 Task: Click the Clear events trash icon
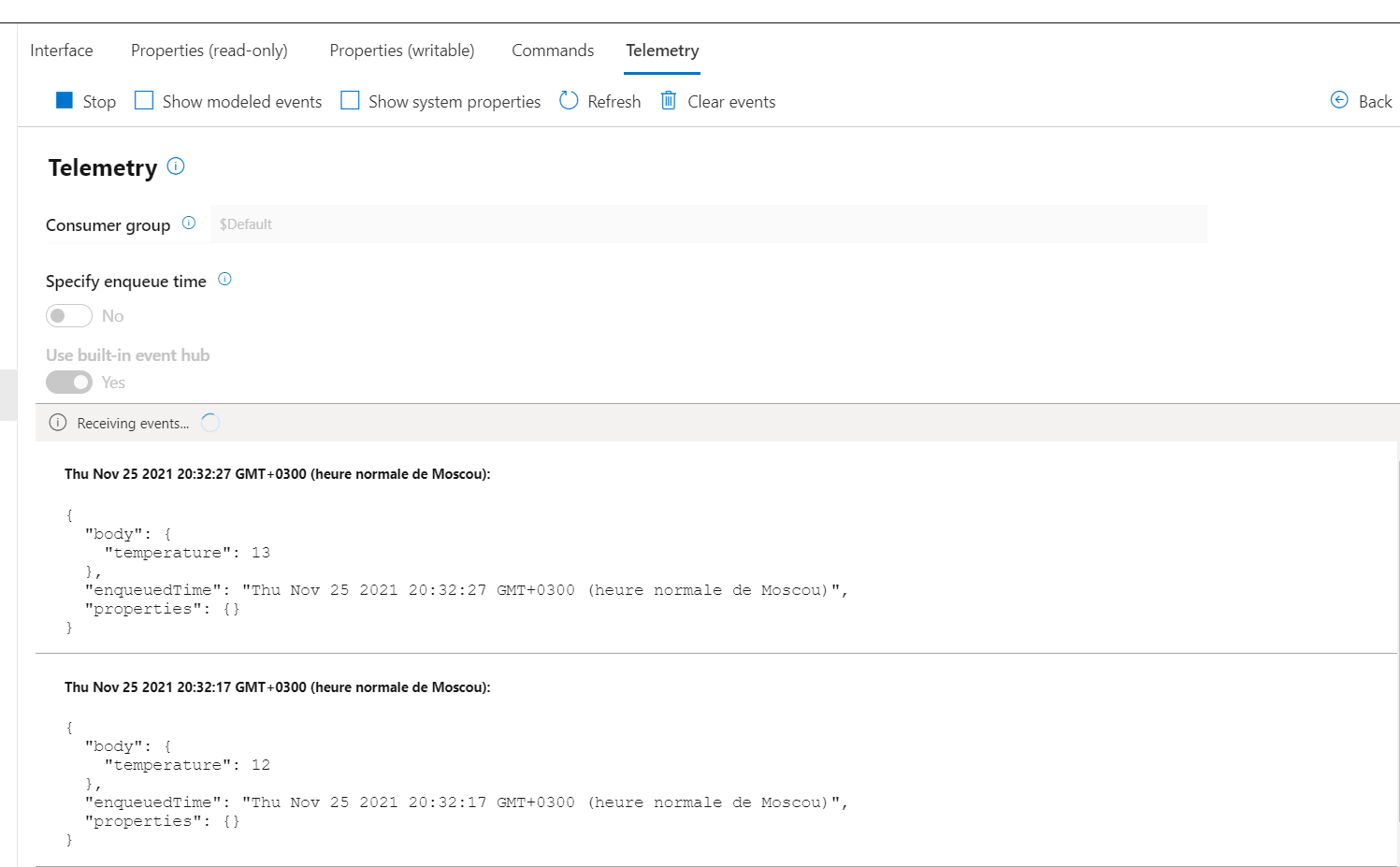[669, 100]
